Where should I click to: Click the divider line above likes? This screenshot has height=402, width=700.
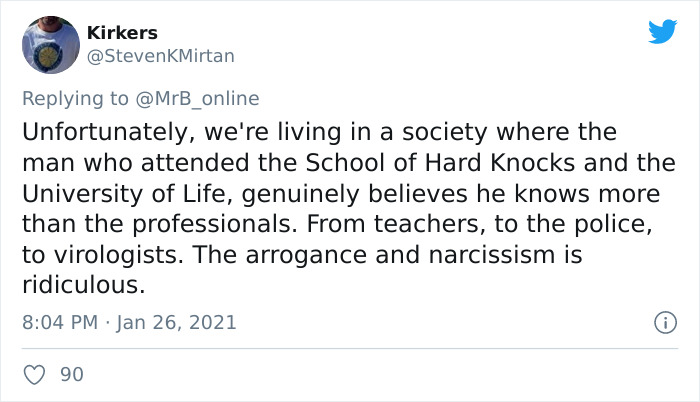tap(350, 348)
